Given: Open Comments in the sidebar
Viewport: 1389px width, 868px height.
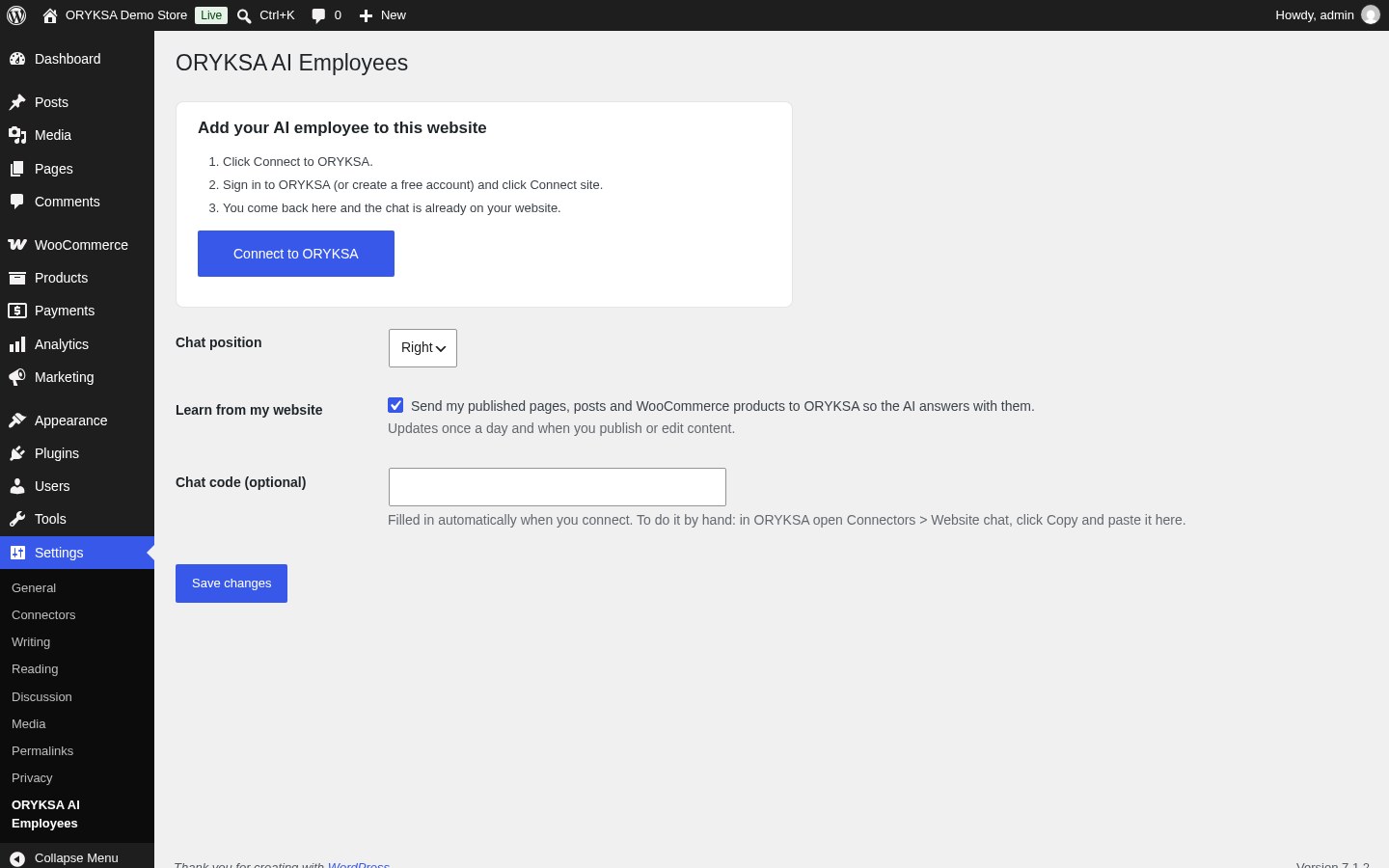Looking at the screenshot, I should pos(77,202).
